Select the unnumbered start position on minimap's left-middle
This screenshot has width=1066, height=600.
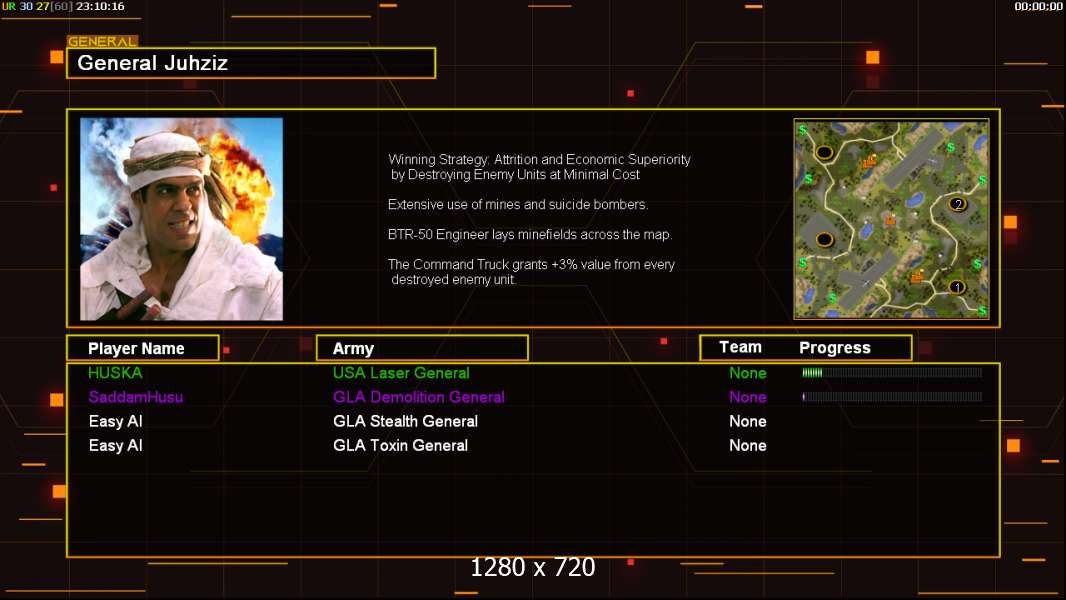pos(825,240)
